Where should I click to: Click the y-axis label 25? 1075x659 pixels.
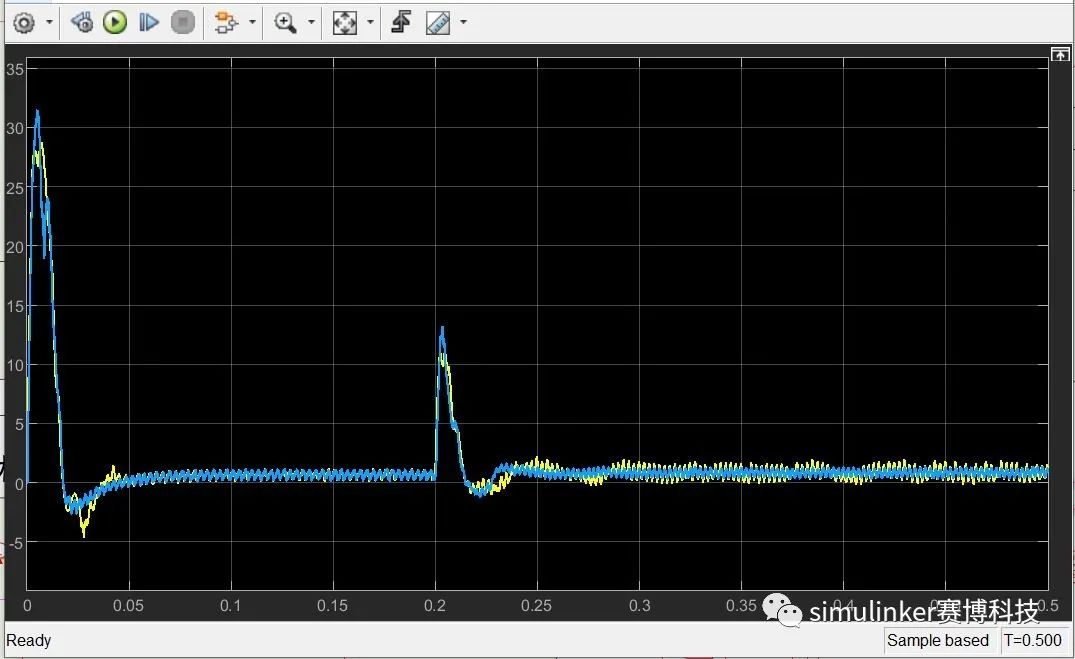[x=15, y=187]
